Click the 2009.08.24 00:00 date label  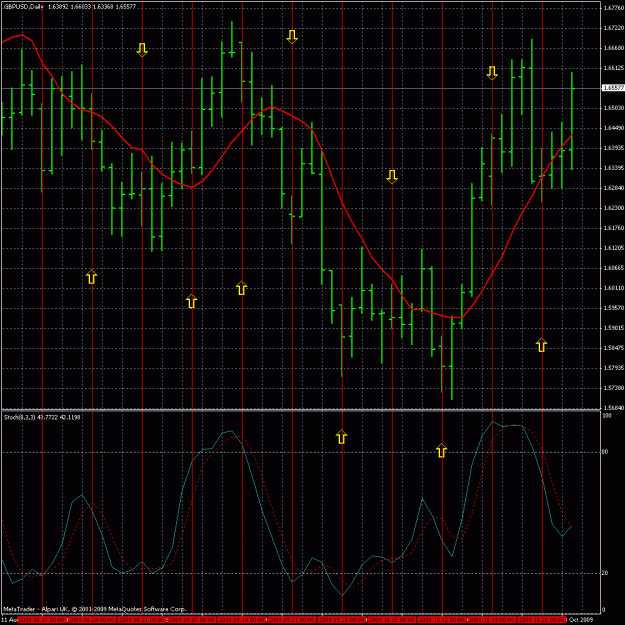pos(92,620)
